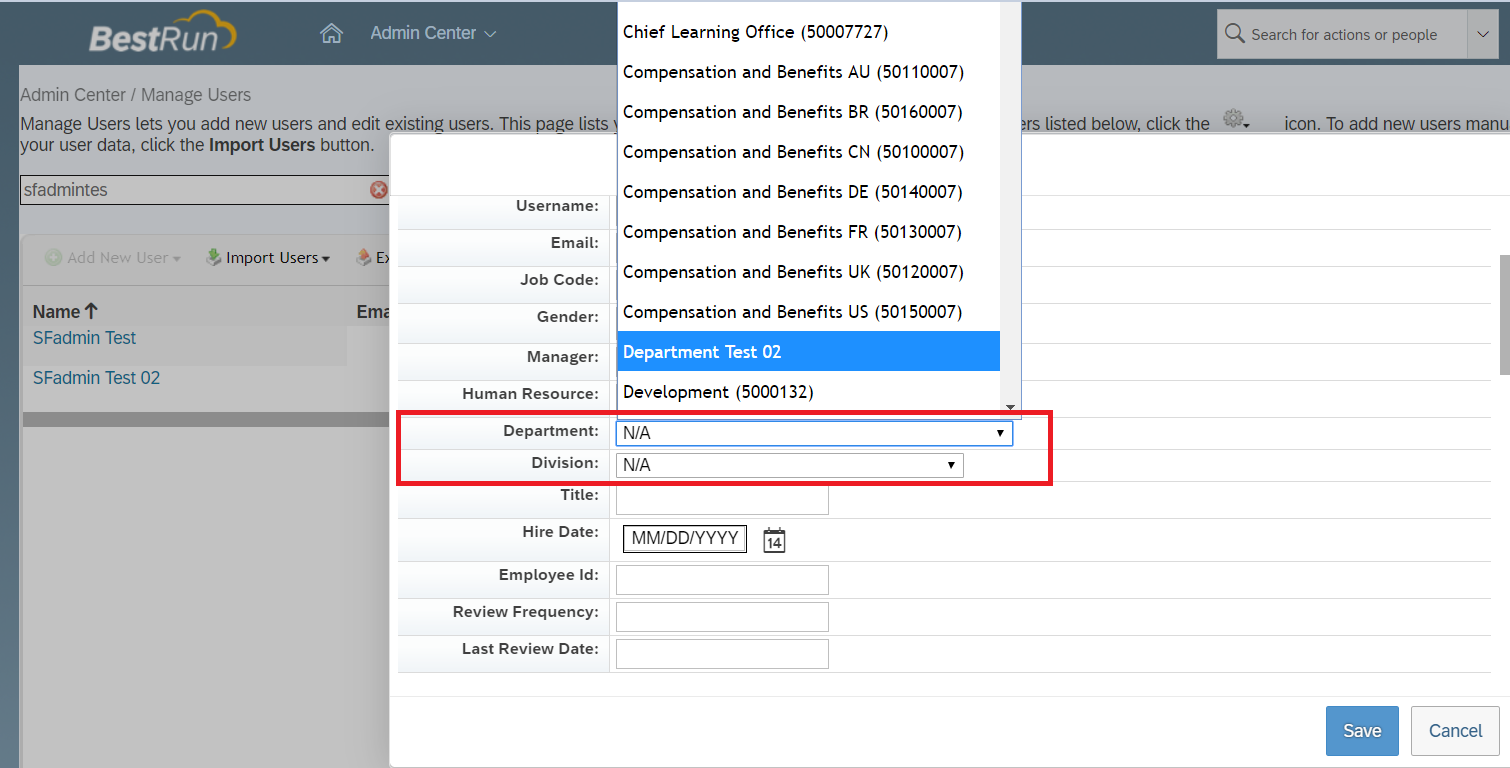This screenshot has height=768, width=1510.
Task: Expand the search scope dropdown arrow
Action: tap(1482, 34)
